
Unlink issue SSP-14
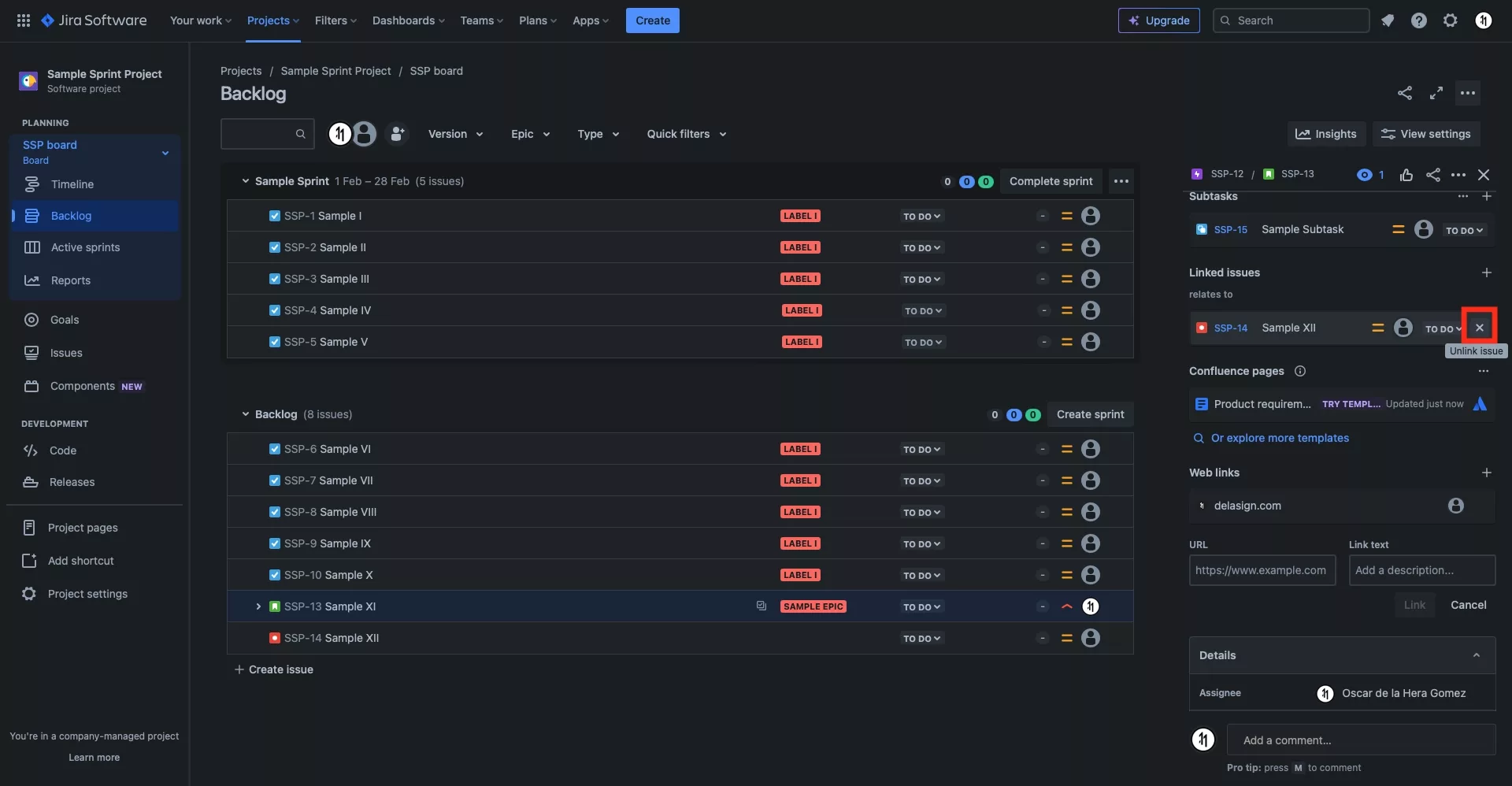[x=1480, y=328]
